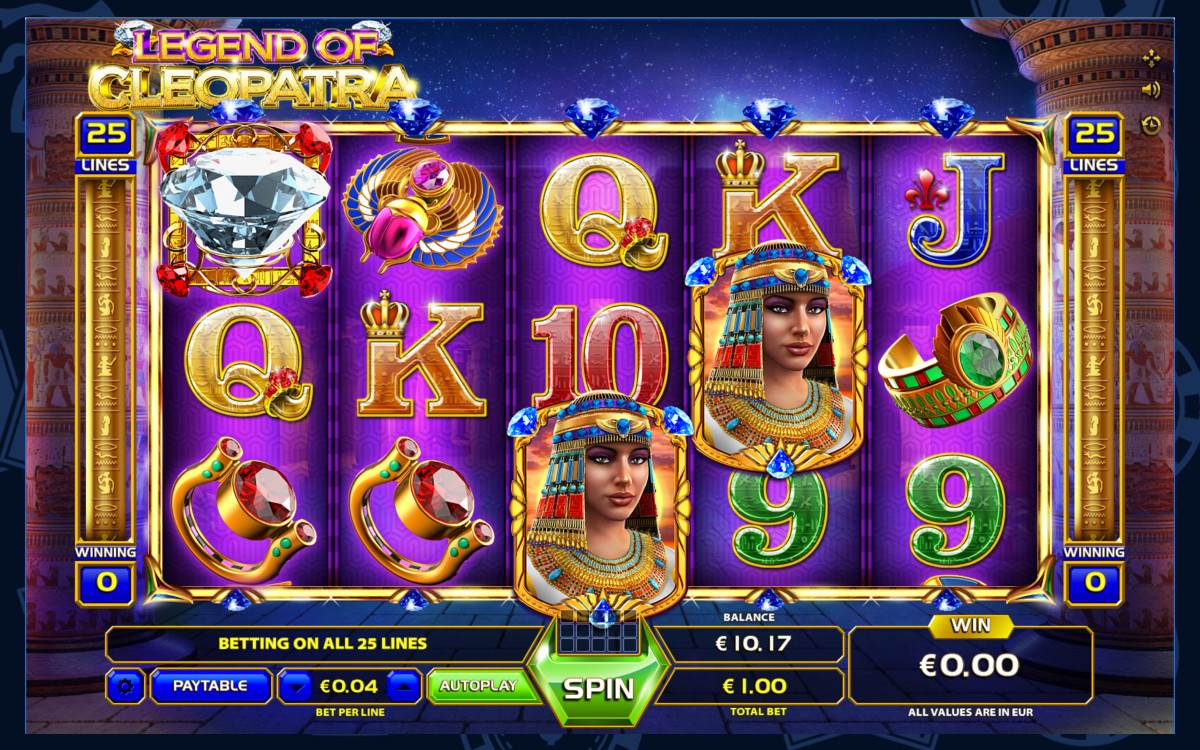The width and height of the screenshot is (1200, 750).
Task: Click the emerald ring symbol
Action: click(x=956, y=359)
